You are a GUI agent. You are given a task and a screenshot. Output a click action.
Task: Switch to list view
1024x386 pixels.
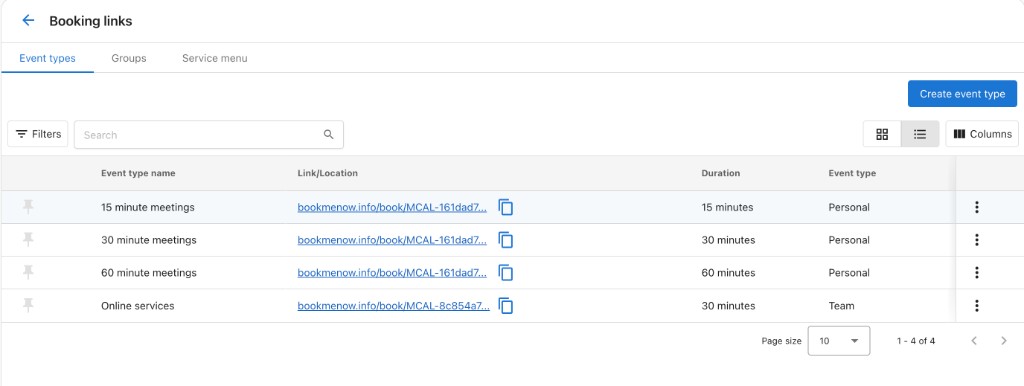coord(920,134)
